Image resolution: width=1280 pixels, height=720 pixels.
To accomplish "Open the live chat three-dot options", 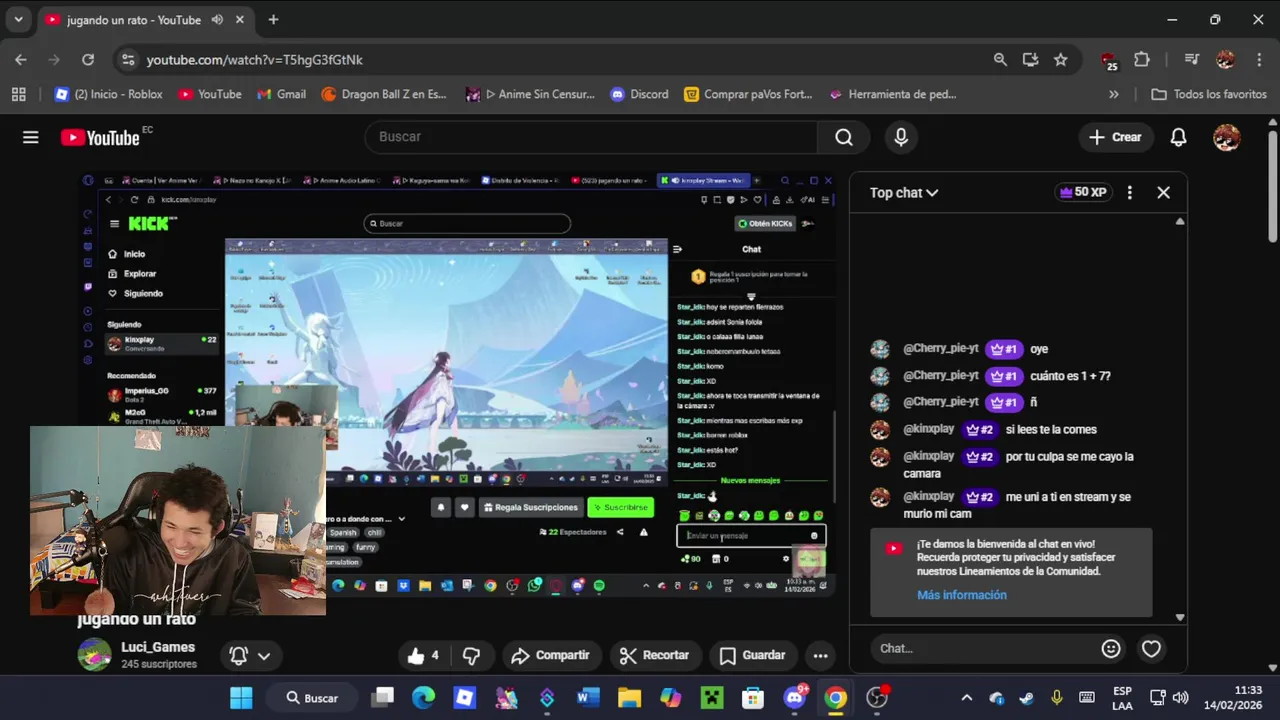I will (1129, 192).
